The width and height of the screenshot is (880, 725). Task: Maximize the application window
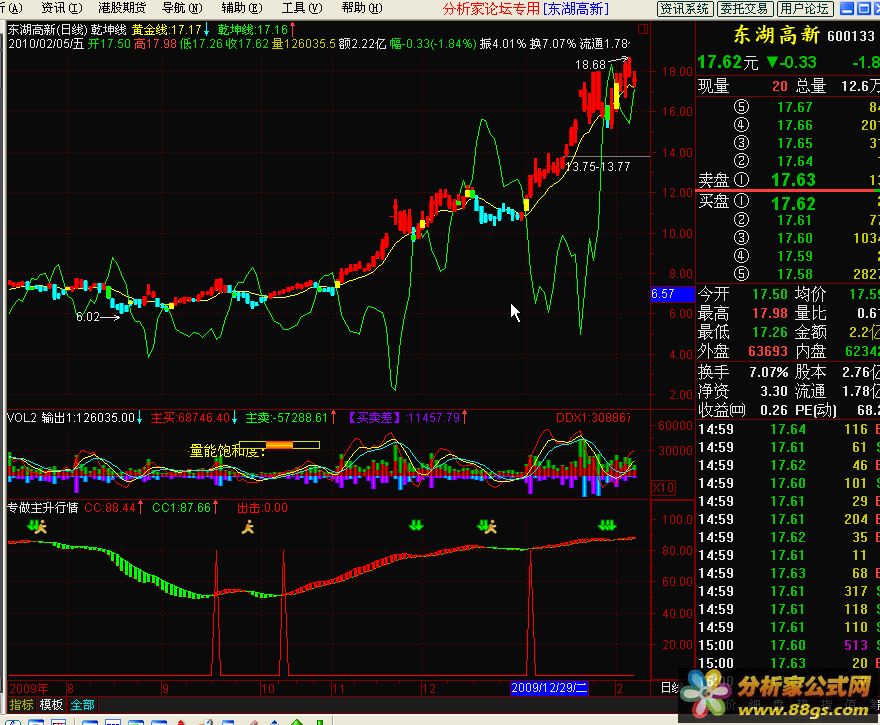864,8
